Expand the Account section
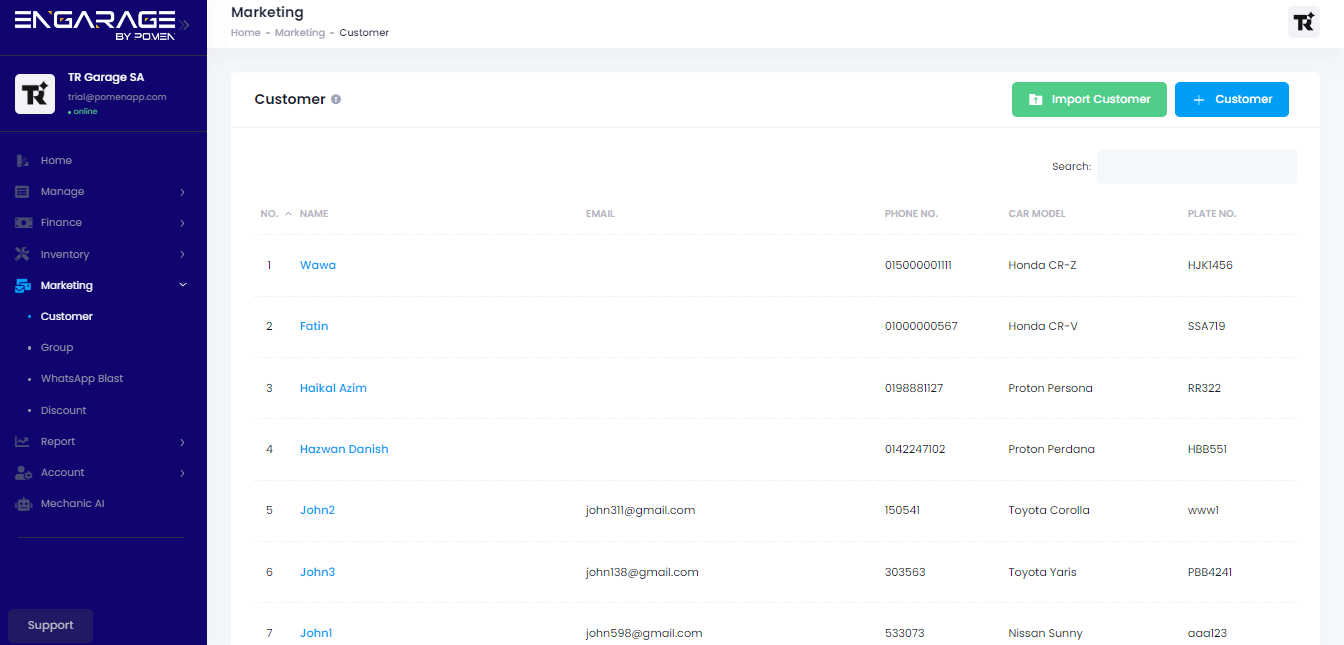 coord(63,472)
